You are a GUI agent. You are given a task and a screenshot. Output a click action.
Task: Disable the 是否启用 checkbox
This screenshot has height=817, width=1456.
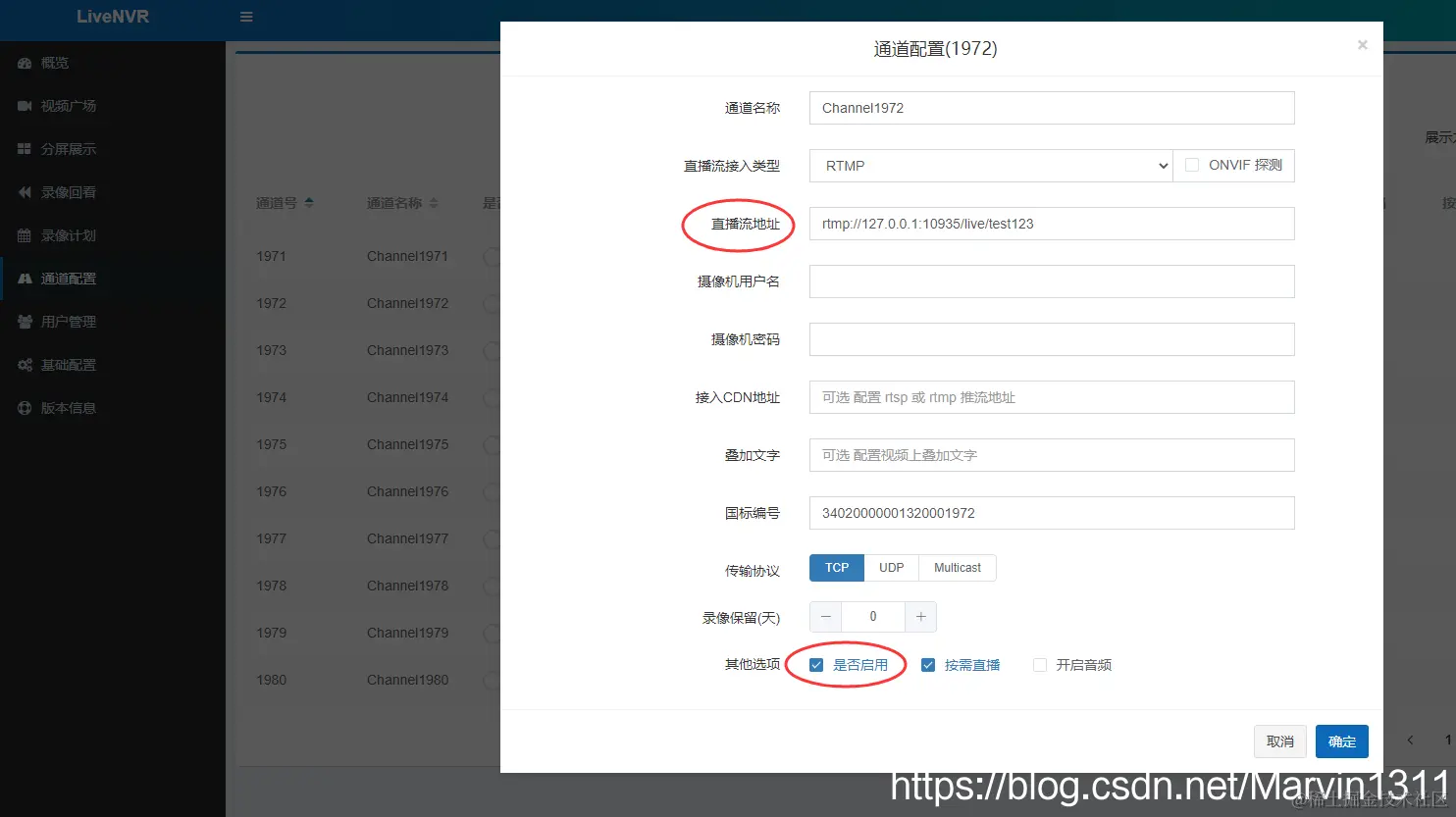click(x=815, y=664)
